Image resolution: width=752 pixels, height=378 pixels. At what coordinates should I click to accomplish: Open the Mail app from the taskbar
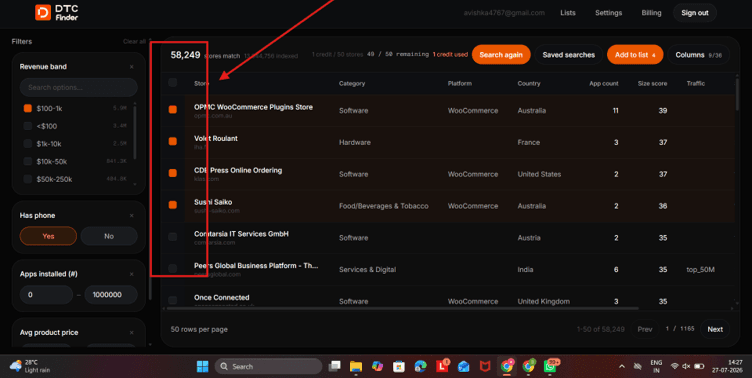463,366
